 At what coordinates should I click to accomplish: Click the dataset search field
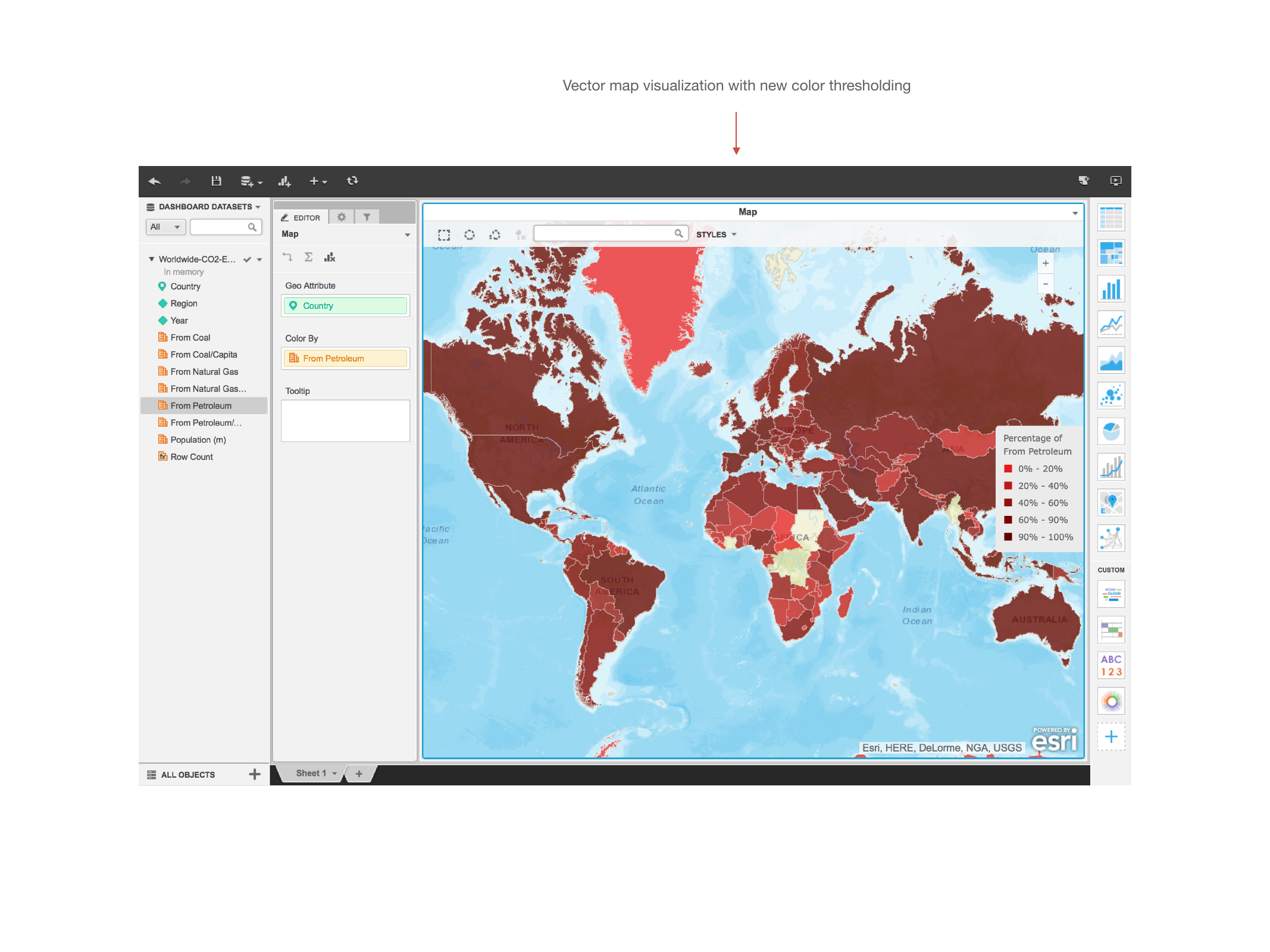[x=226, y=227]
